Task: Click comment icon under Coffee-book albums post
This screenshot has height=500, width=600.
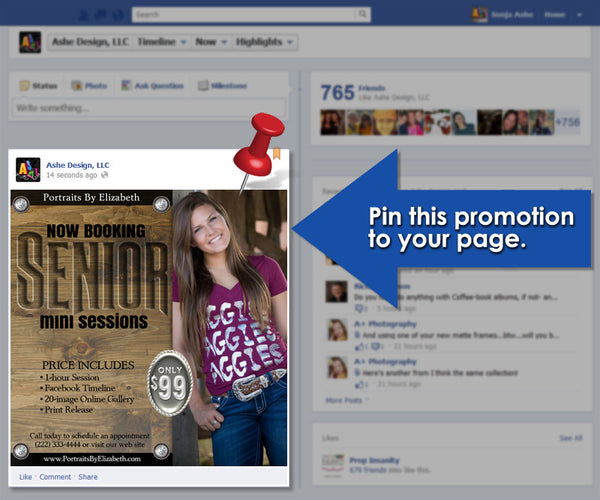Action: (x=360, y=308)
